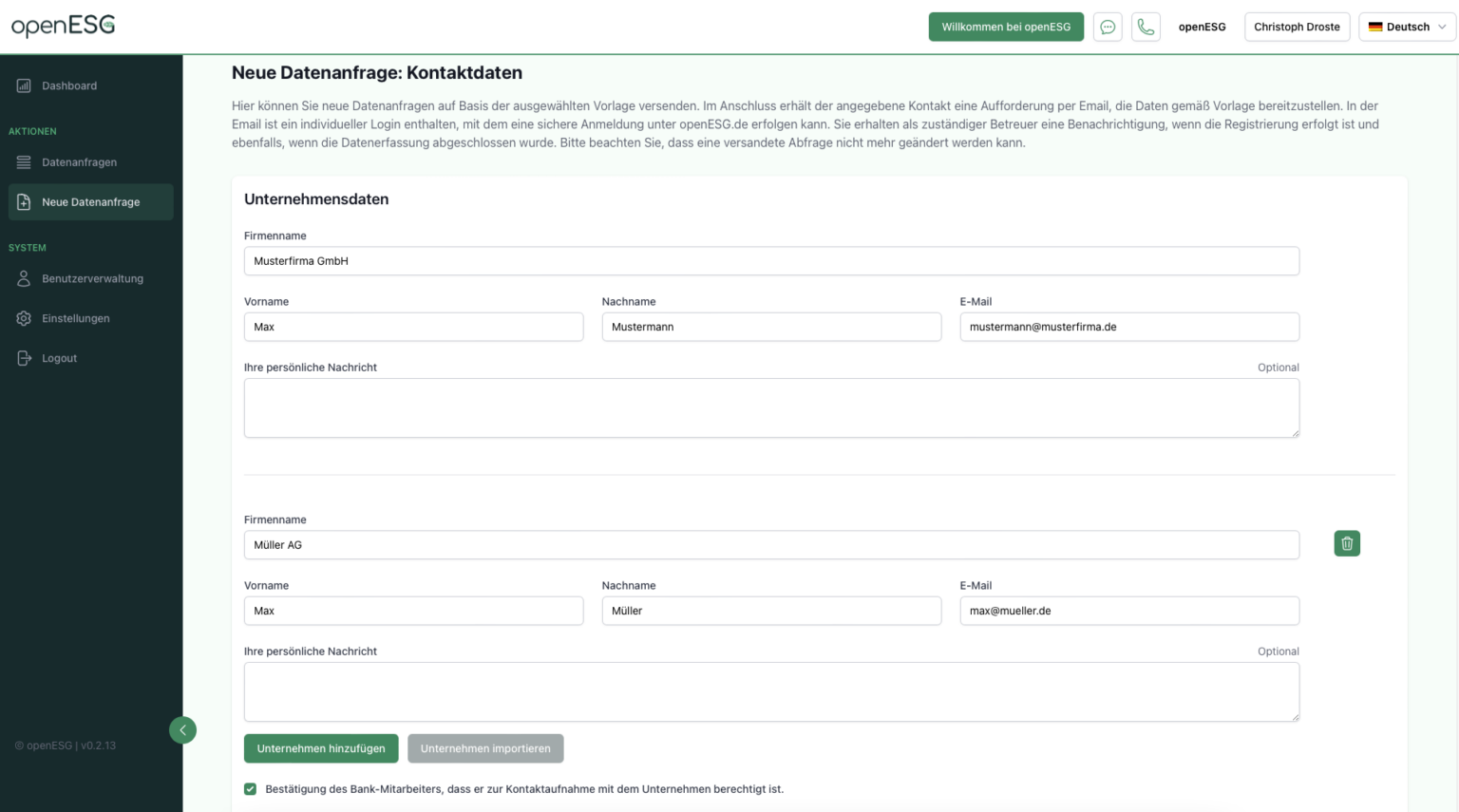The height and width of the screenshot is (812, 1459).
Task: Click the Logout icon in sidebar
Action: coord(22,358)
